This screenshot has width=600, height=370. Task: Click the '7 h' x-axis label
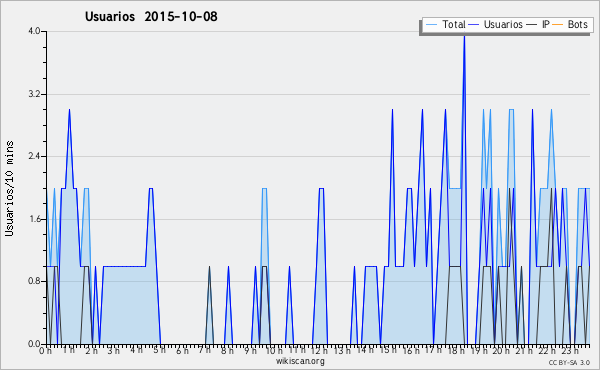click(205, 350)
